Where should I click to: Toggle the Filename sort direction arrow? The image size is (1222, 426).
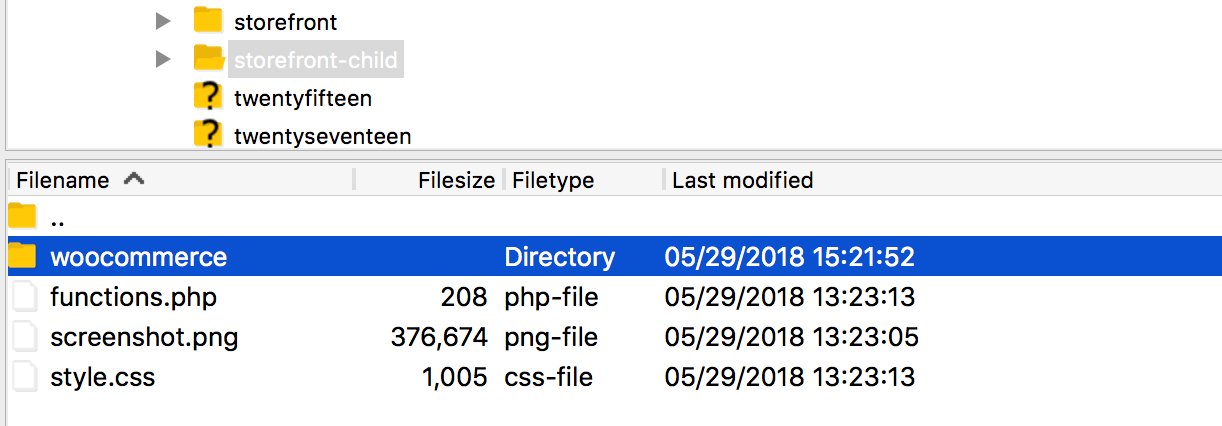[x=133, y=179]
